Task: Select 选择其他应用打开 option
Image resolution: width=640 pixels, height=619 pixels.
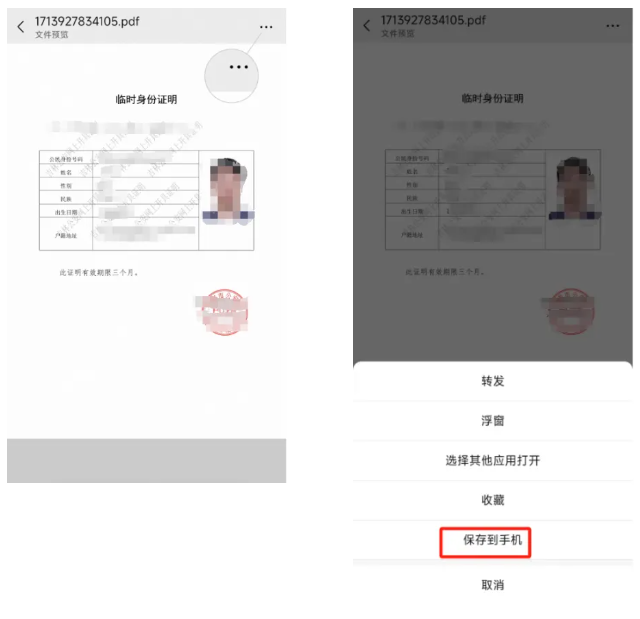Action: (493, 460)
